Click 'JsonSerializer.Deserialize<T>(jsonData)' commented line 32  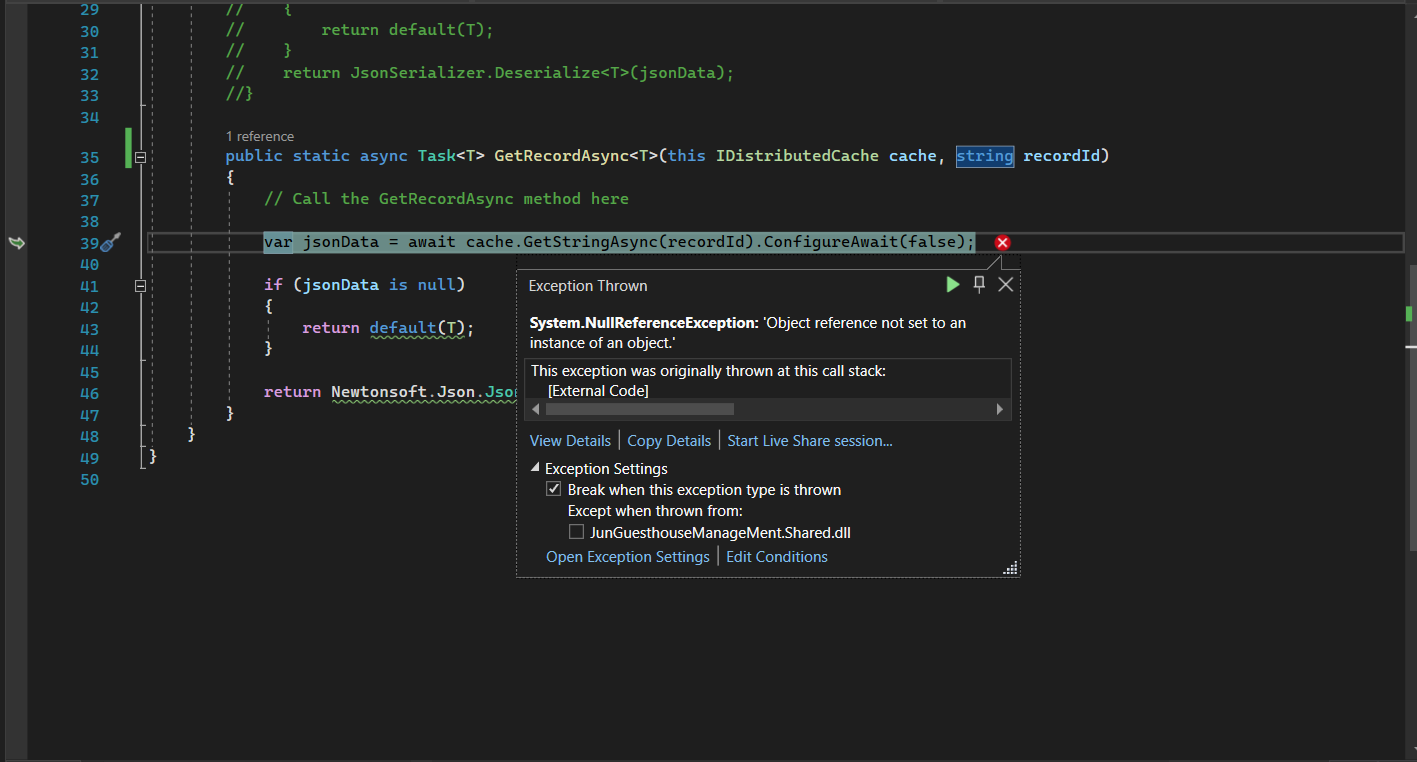[x=537, y=74]
